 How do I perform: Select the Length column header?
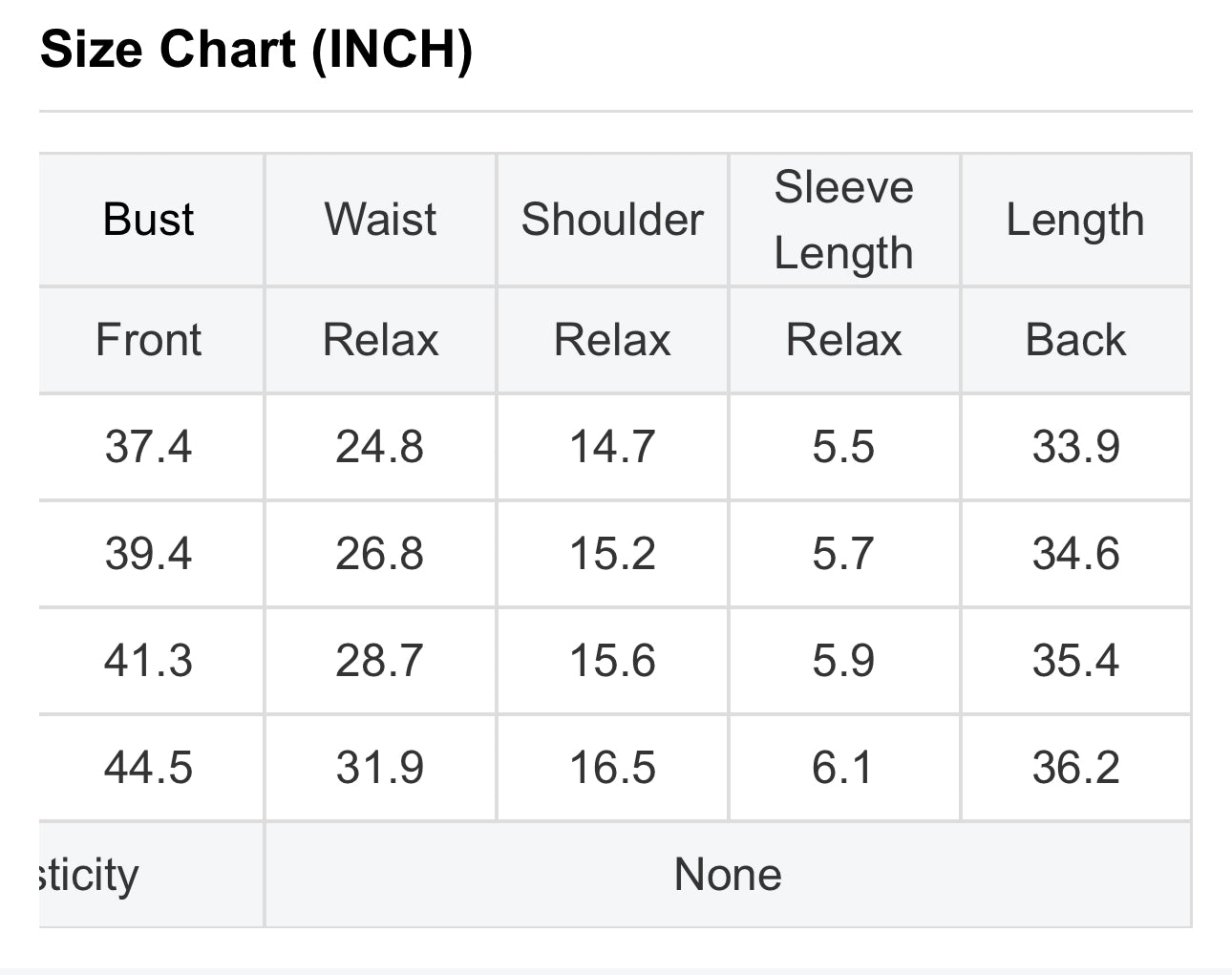(x=1075, y=220)
